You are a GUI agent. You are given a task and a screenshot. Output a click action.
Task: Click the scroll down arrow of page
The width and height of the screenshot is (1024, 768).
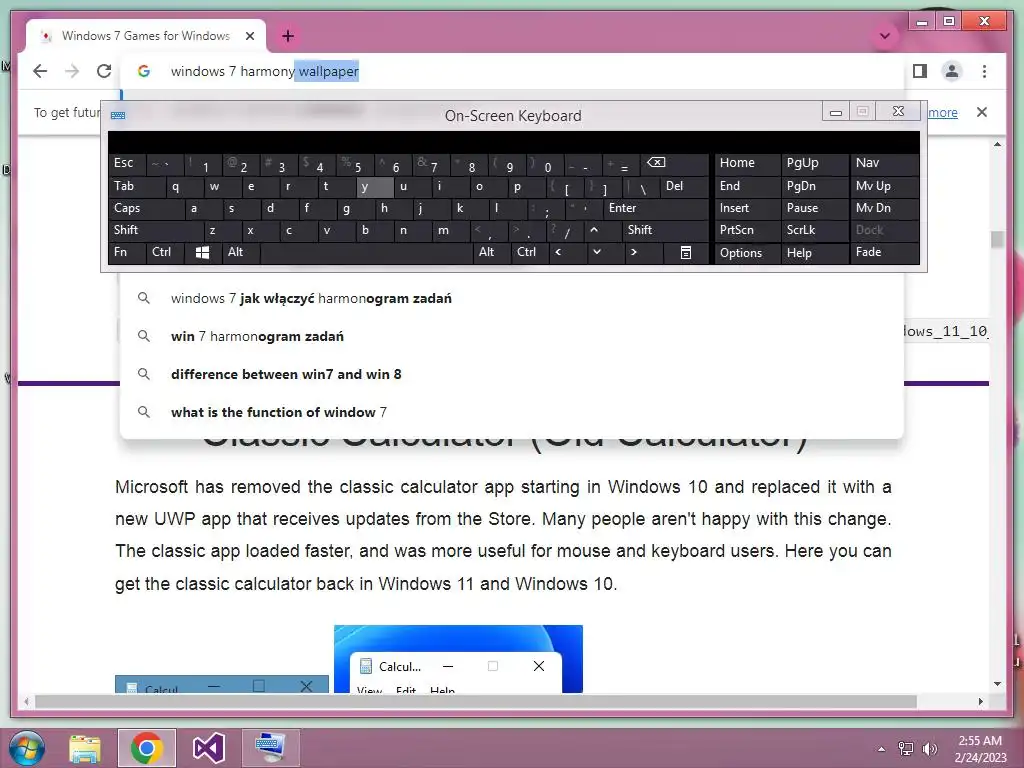pos(997,684)
